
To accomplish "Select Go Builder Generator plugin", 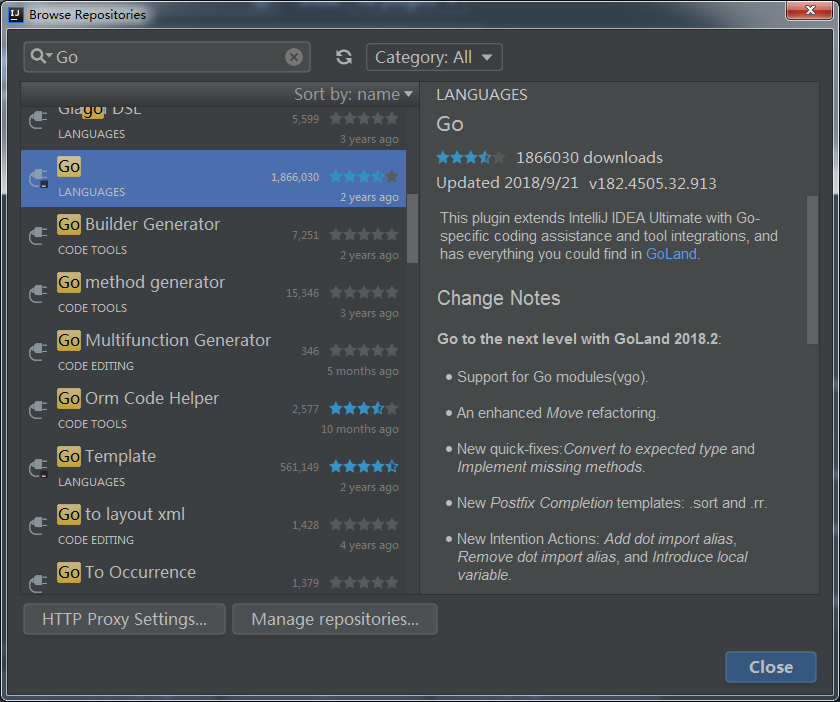I will tap(213, 236).
